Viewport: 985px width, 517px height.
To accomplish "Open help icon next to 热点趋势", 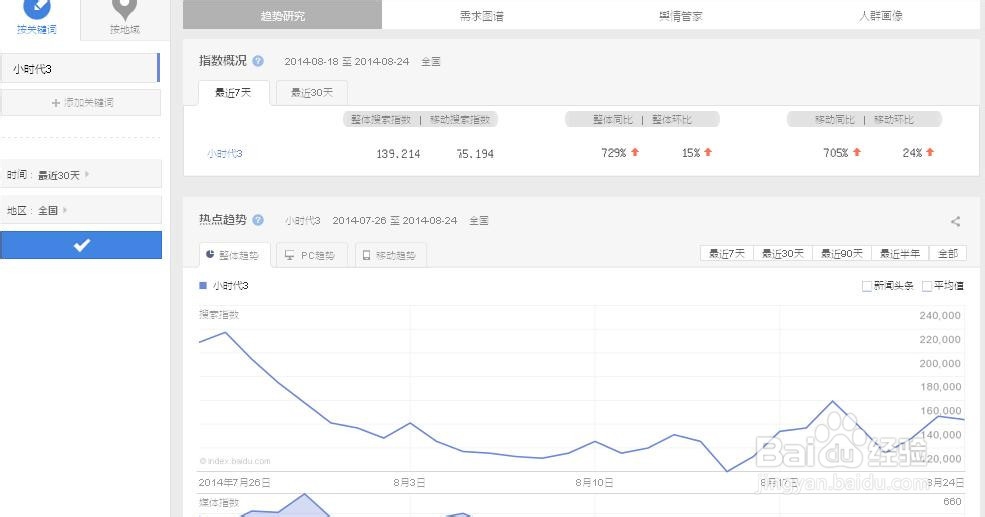I will (258, 220).
